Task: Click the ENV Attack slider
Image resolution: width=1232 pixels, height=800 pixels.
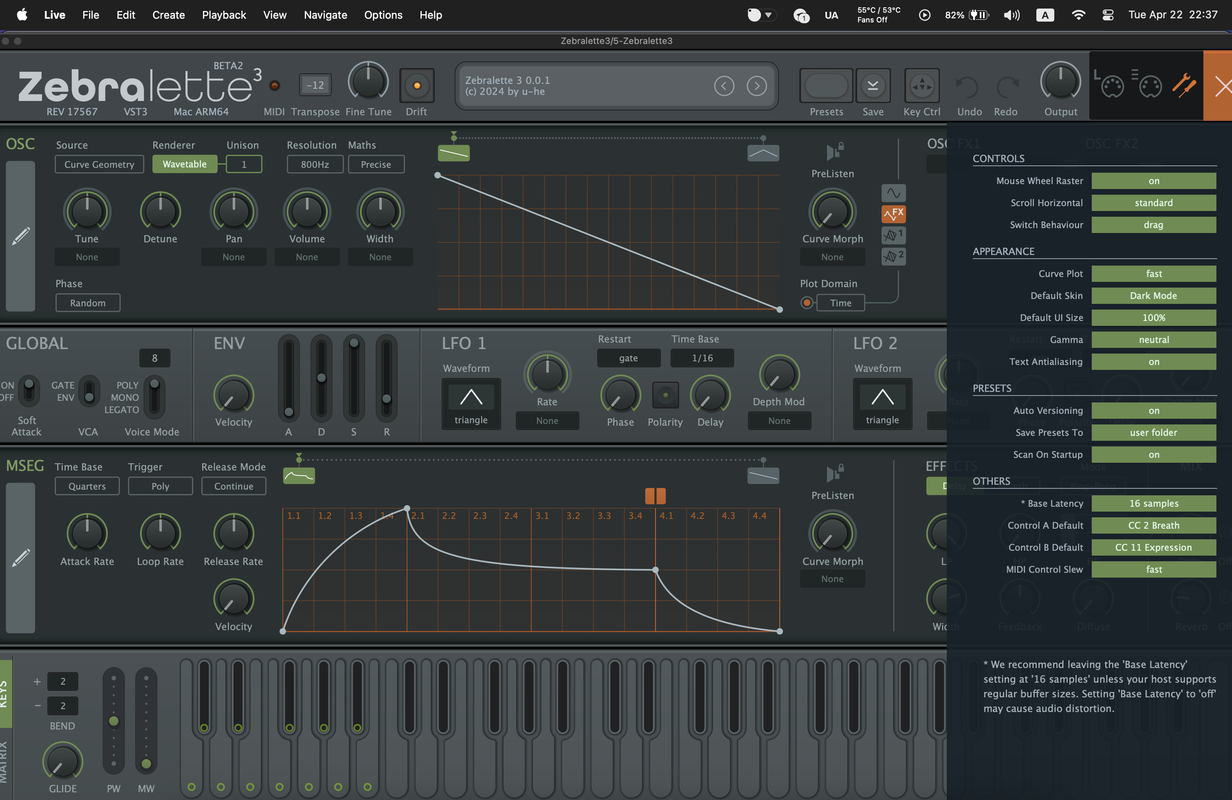Action: click(289, 378)
